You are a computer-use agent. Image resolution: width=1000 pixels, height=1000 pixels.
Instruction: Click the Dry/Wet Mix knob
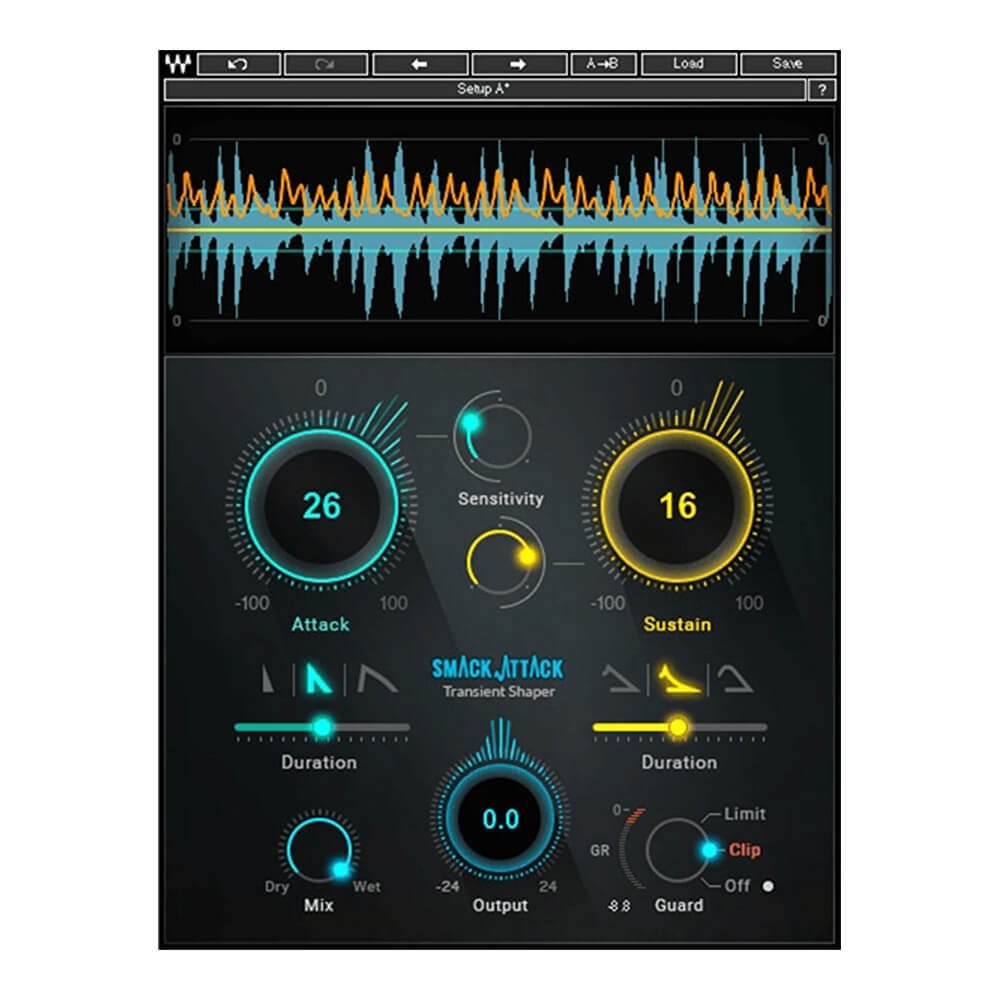tap(319, 848)
